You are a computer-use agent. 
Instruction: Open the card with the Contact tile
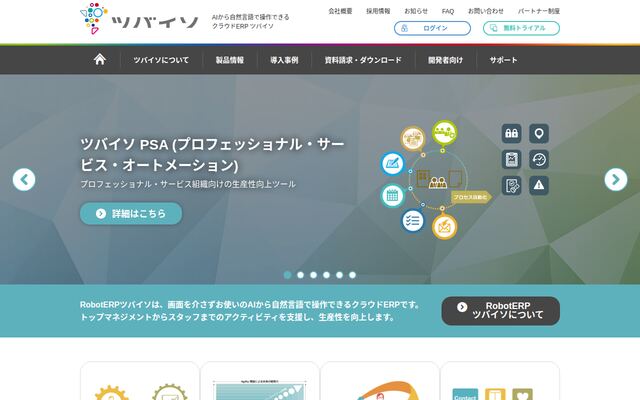pyautogui.click(x=500, y=381)
